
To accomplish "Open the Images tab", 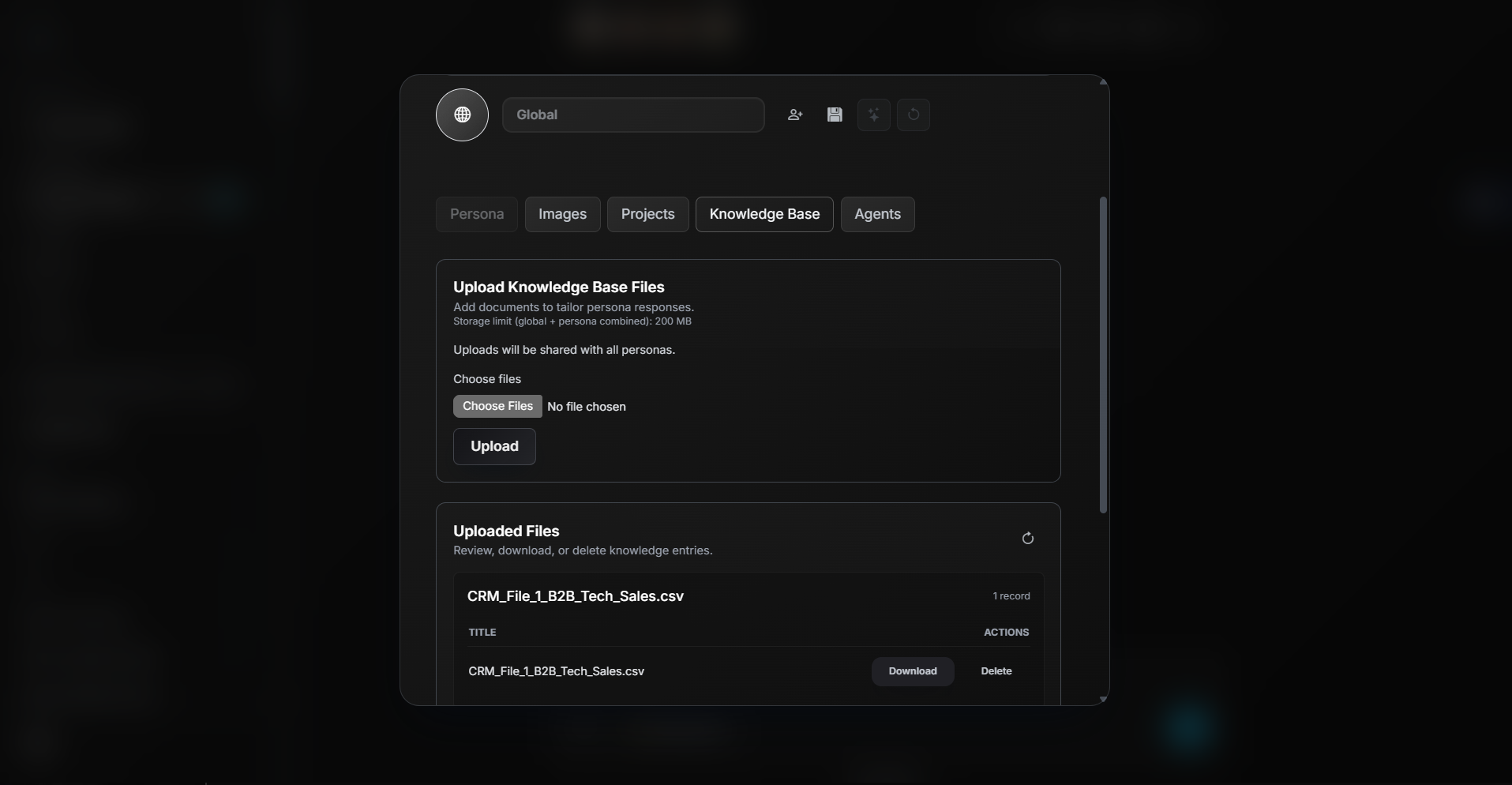I will click(x=562, y=215).
